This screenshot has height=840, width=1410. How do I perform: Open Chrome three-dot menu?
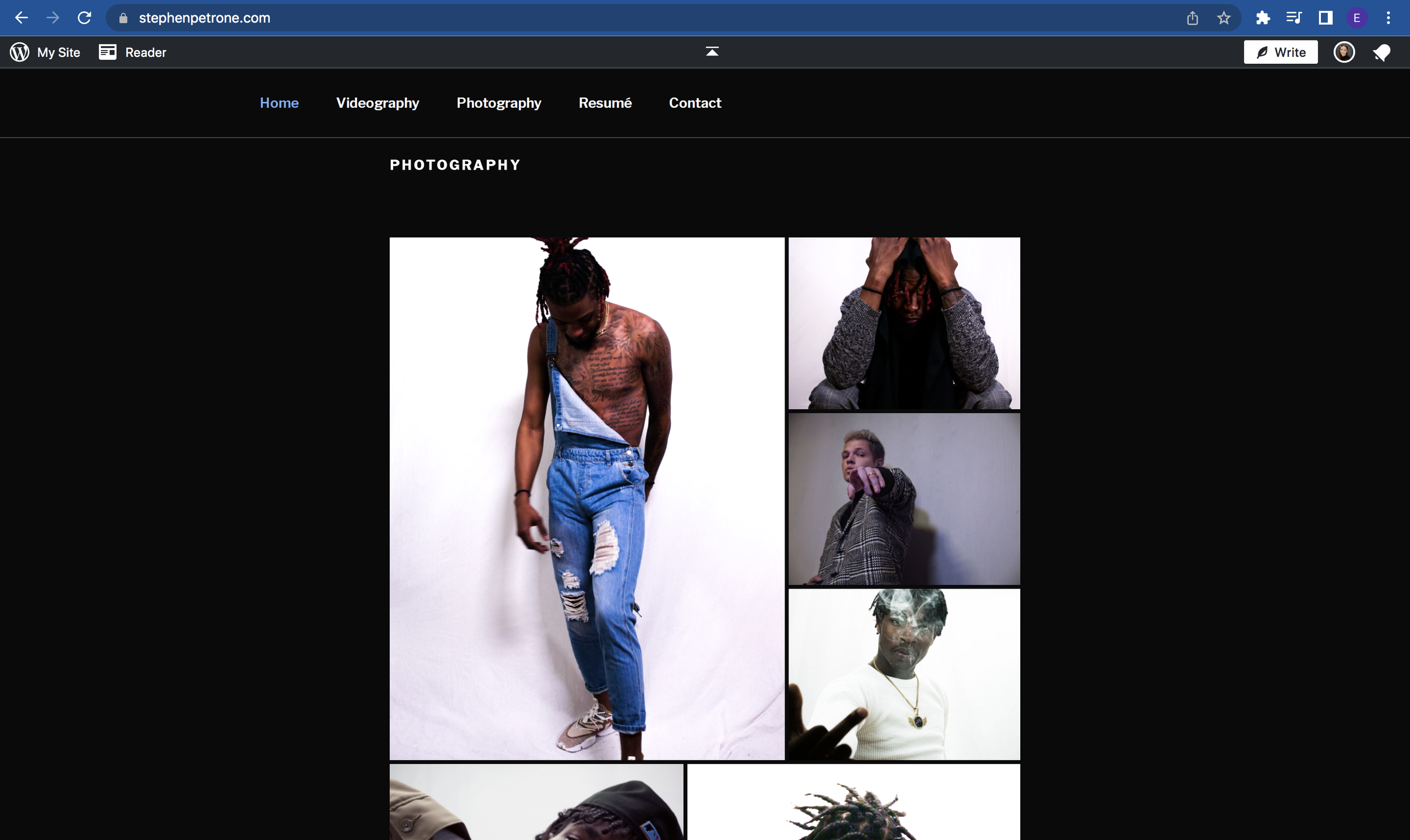click(x=1388, y=18)
